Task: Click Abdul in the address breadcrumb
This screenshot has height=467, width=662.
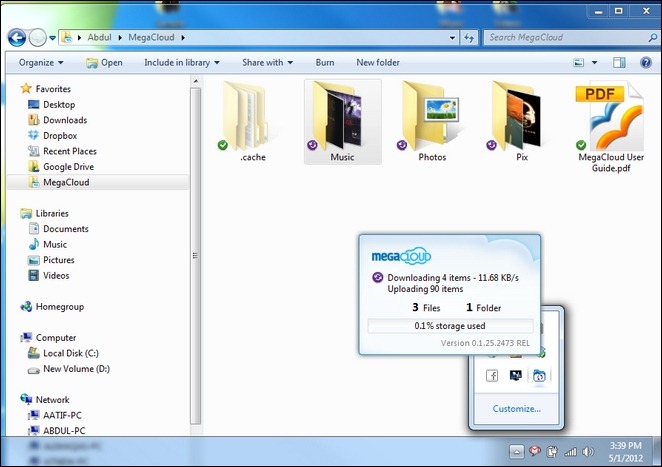Action: pyautogui.click(x=100, y=38)
